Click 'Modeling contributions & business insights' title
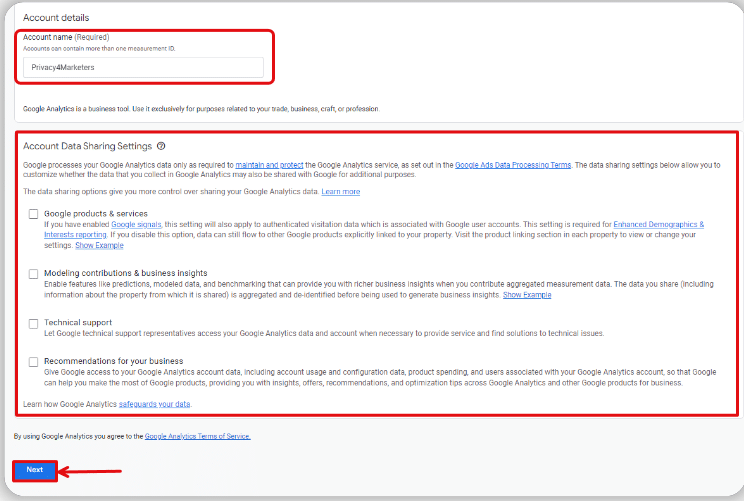 pyautogui.click(x=126, y=273)
